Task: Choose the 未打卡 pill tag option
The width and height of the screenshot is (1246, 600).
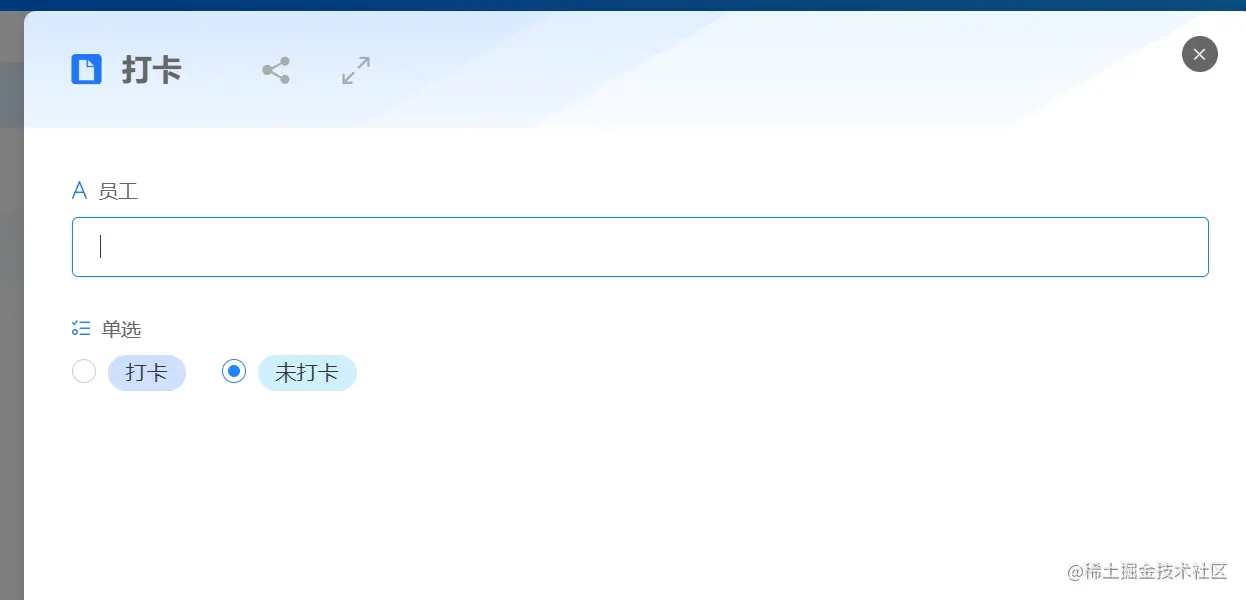Action: point(307,373)
